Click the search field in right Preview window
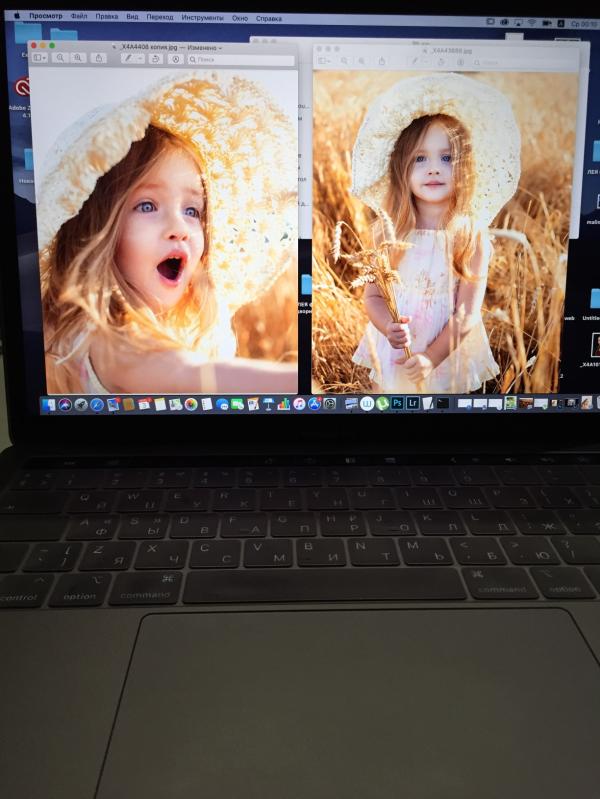This screenshot has width=600, height=799. pyautogui.click(x=524, y=63)
